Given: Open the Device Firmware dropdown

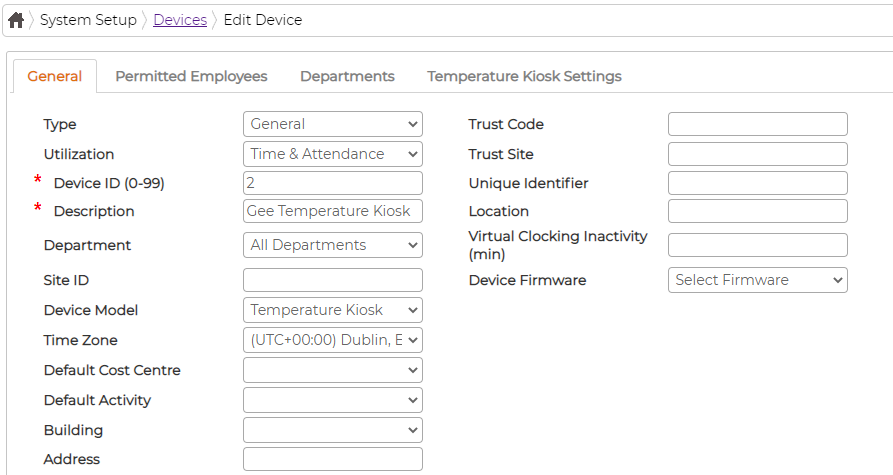Looking at the screenshot, I should pos(757,280).
